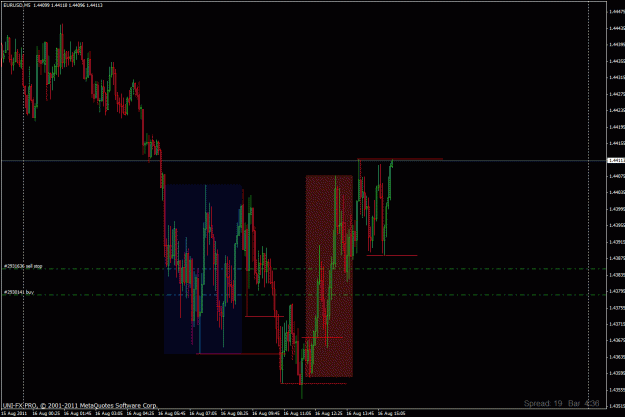The image size is (625, 417).
Task: Click the '15 Aug 2011' date on time axis
Action: coord(14,414)
